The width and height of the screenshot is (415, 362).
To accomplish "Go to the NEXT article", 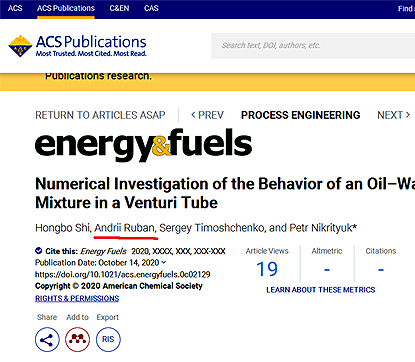I will 393,115.
